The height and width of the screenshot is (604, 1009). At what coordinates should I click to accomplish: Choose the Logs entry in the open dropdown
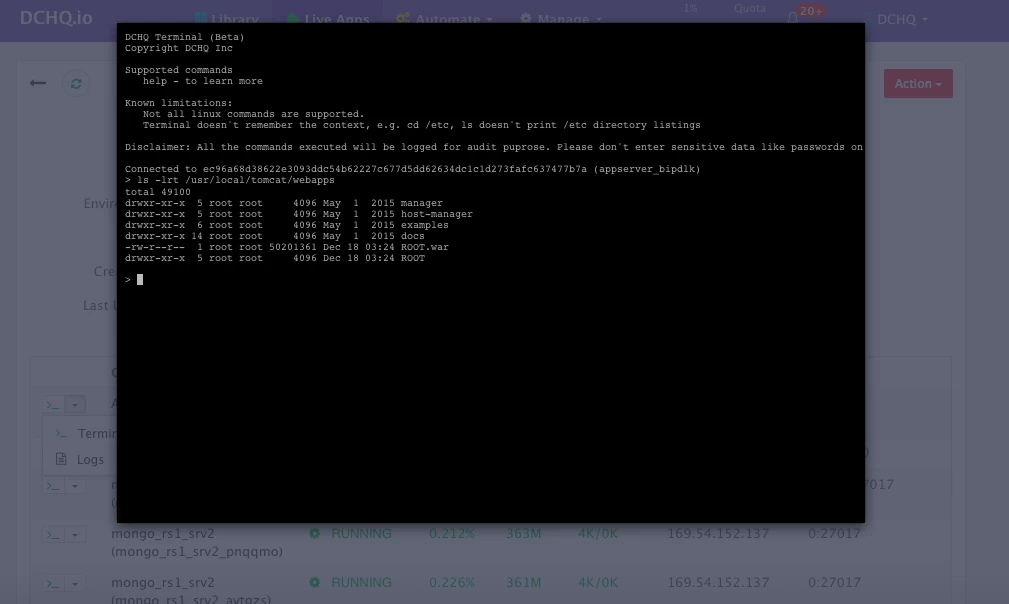click(80, 459)
